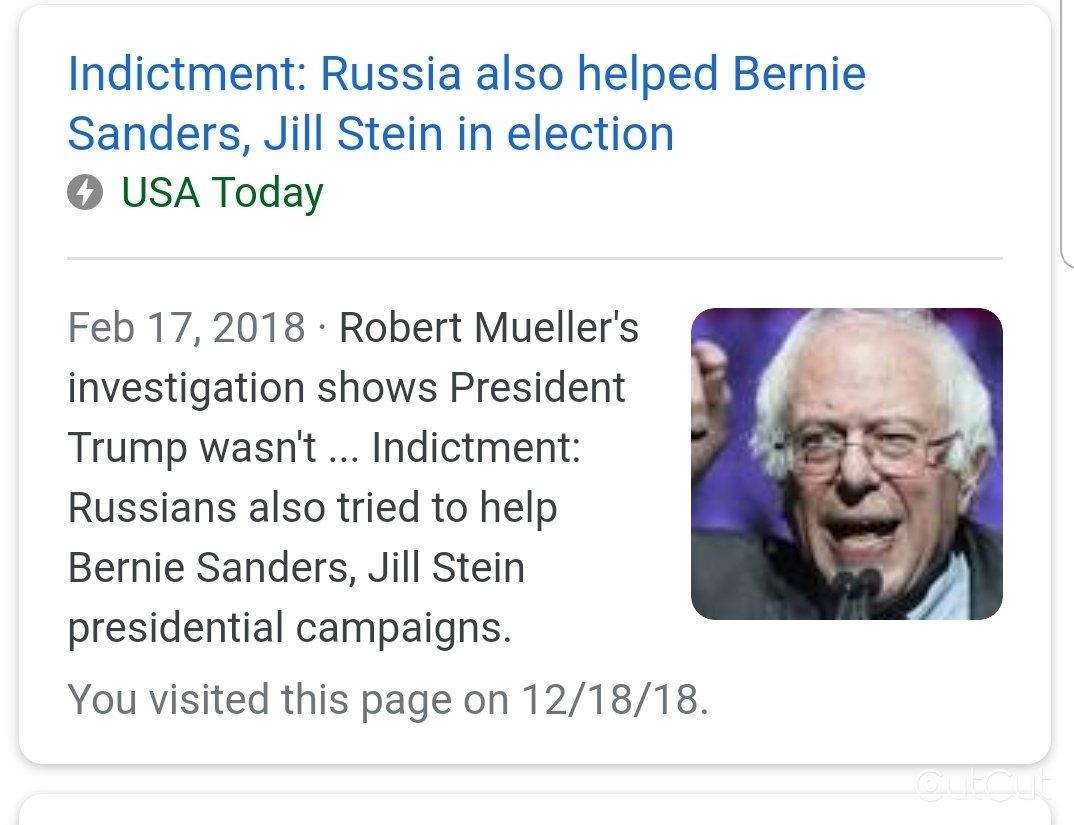
Task: Open the article thumbnail photo
Action: click(847, 464)
